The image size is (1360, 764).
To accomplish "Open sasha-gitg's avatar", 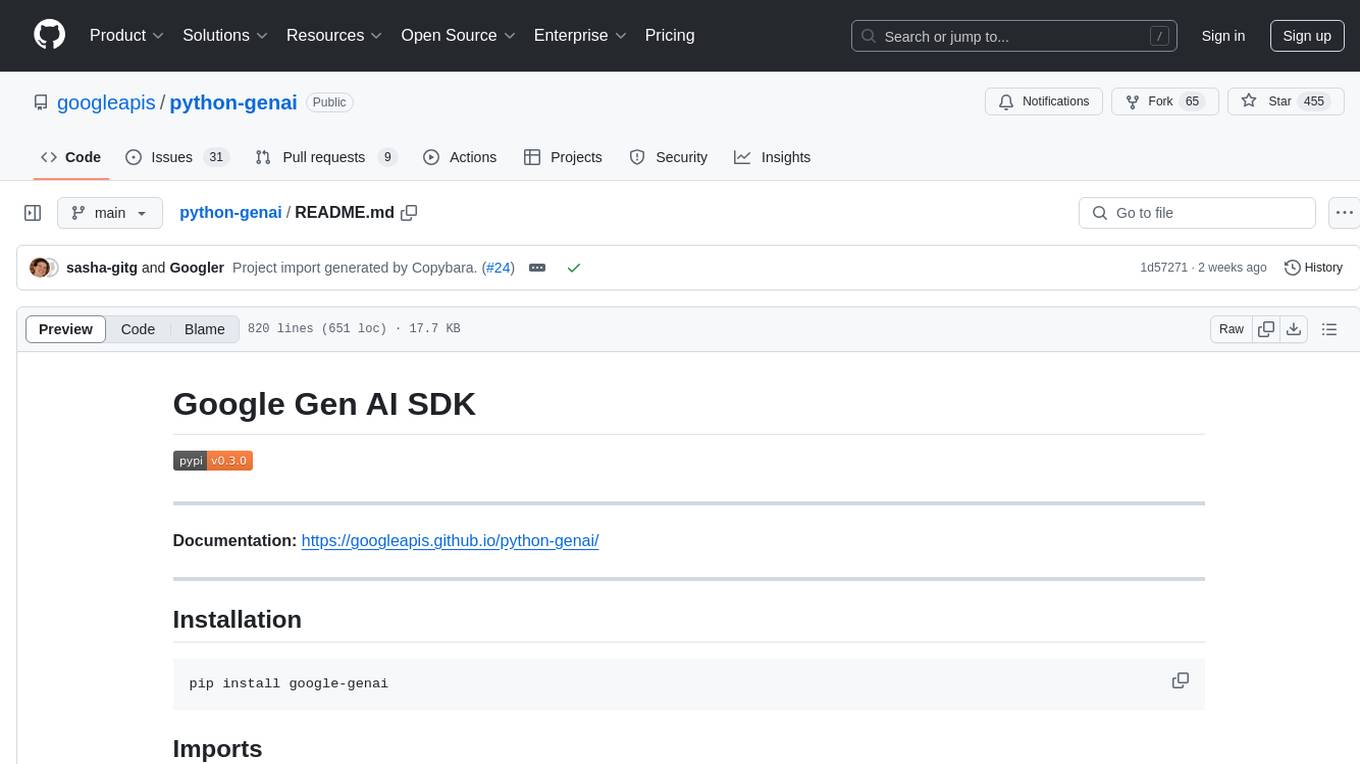I will 40,268.
